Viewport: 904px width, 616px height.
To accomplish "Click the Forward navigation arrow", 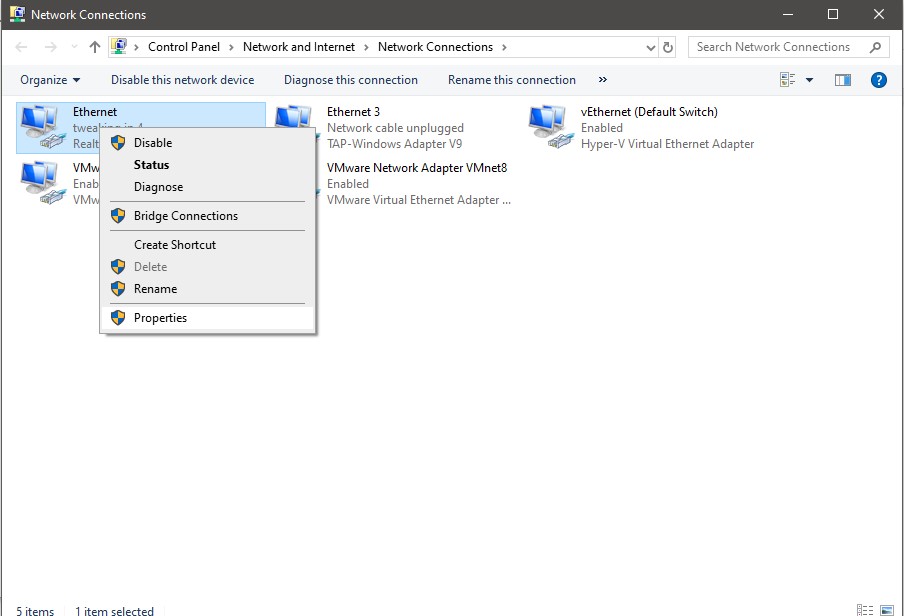I will pos(51,47).
